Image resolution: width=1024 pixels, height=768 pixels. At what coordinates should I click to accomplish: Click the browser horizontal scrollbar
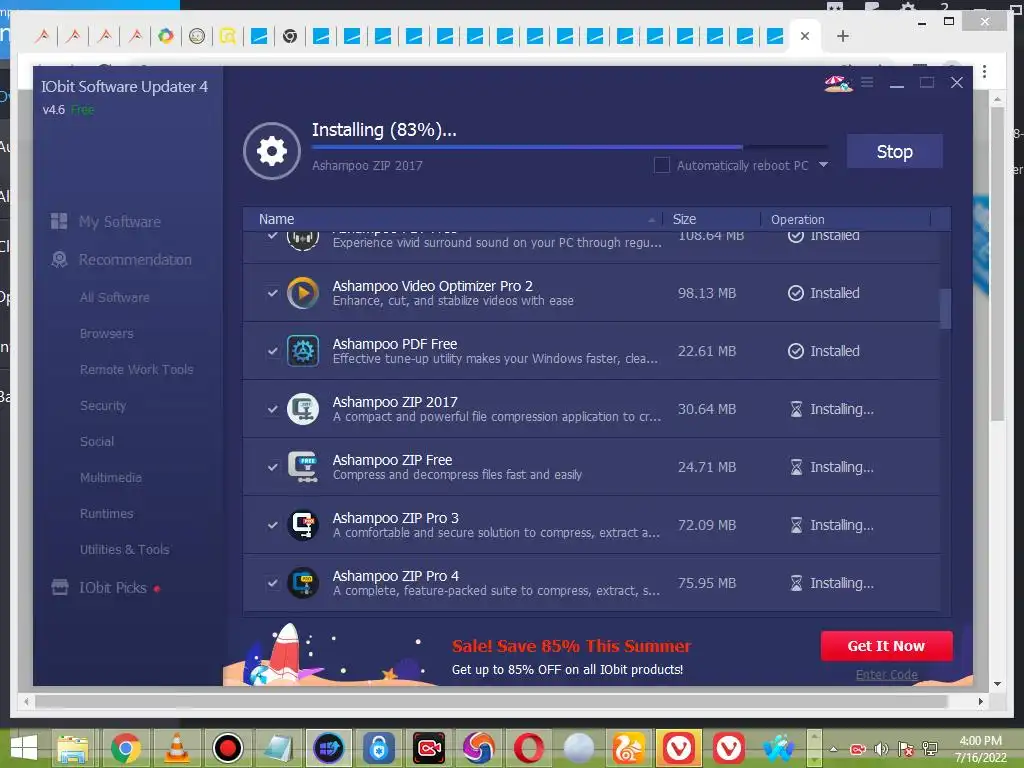(491, 701)
